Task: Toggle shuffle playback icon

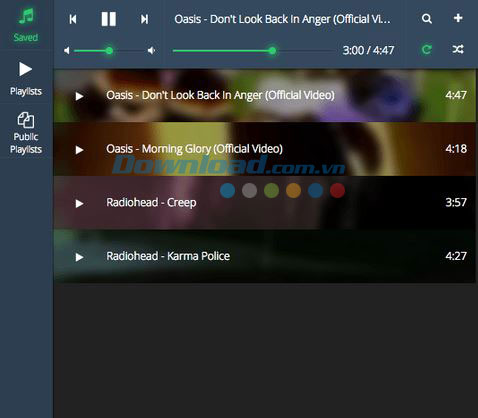Action: (x=458, y=50)
